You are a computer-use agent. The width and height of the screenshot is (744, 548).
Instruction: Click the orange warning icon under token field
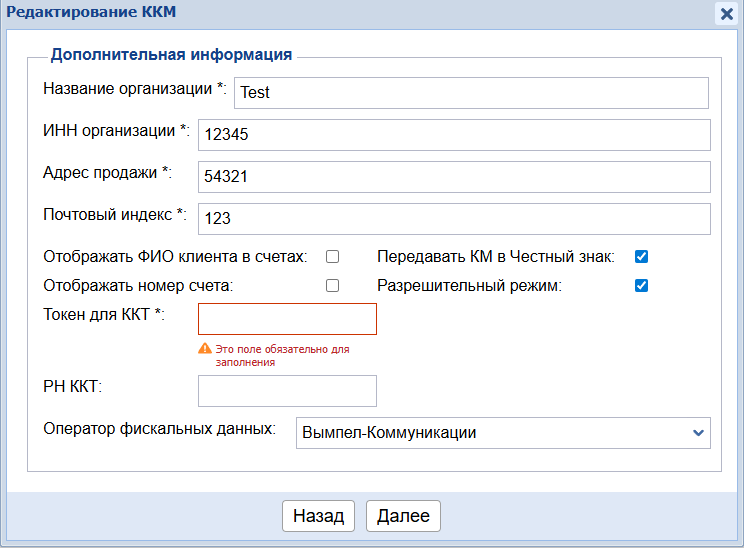tap(205, 349)
